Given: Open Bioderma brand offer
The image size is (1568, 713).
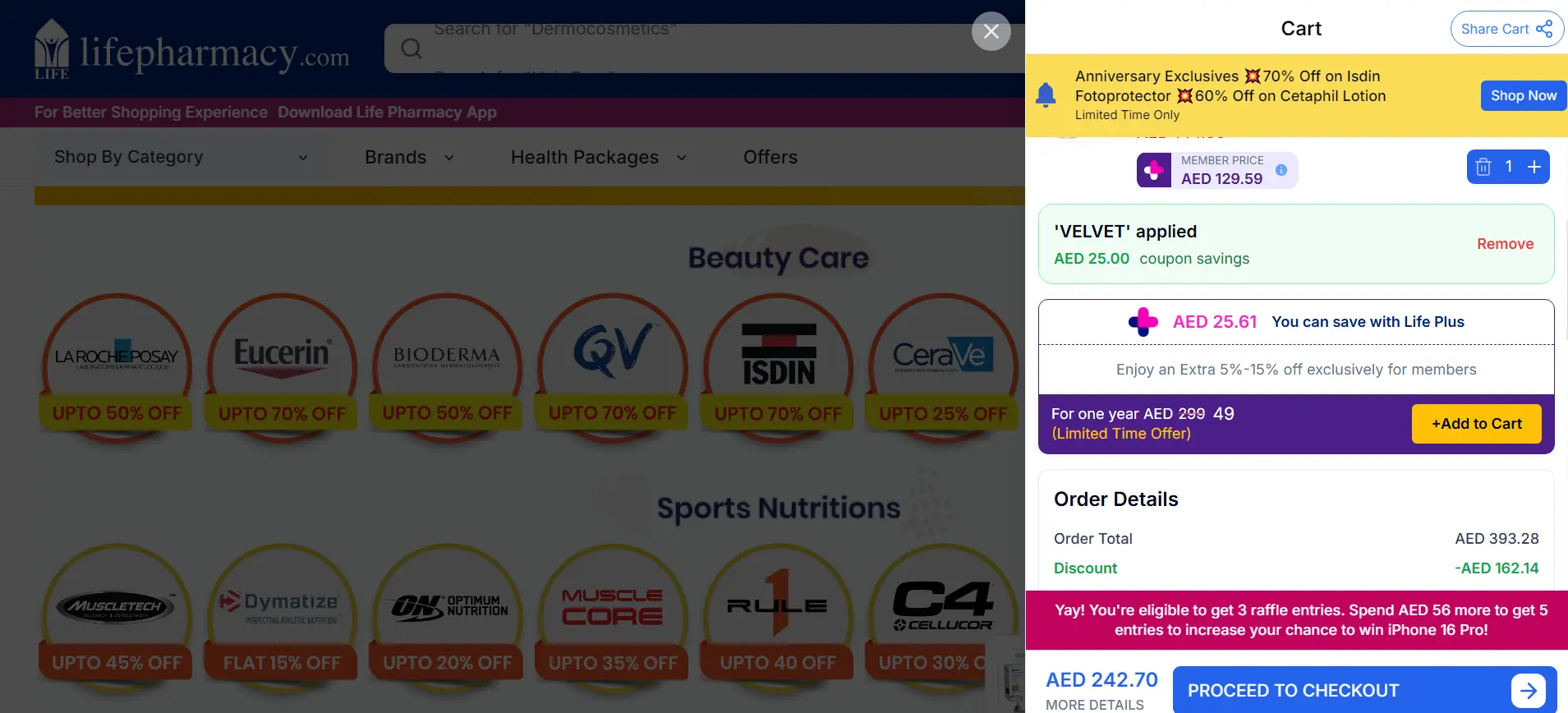Looking at the screenshot, I should (447, 367).
